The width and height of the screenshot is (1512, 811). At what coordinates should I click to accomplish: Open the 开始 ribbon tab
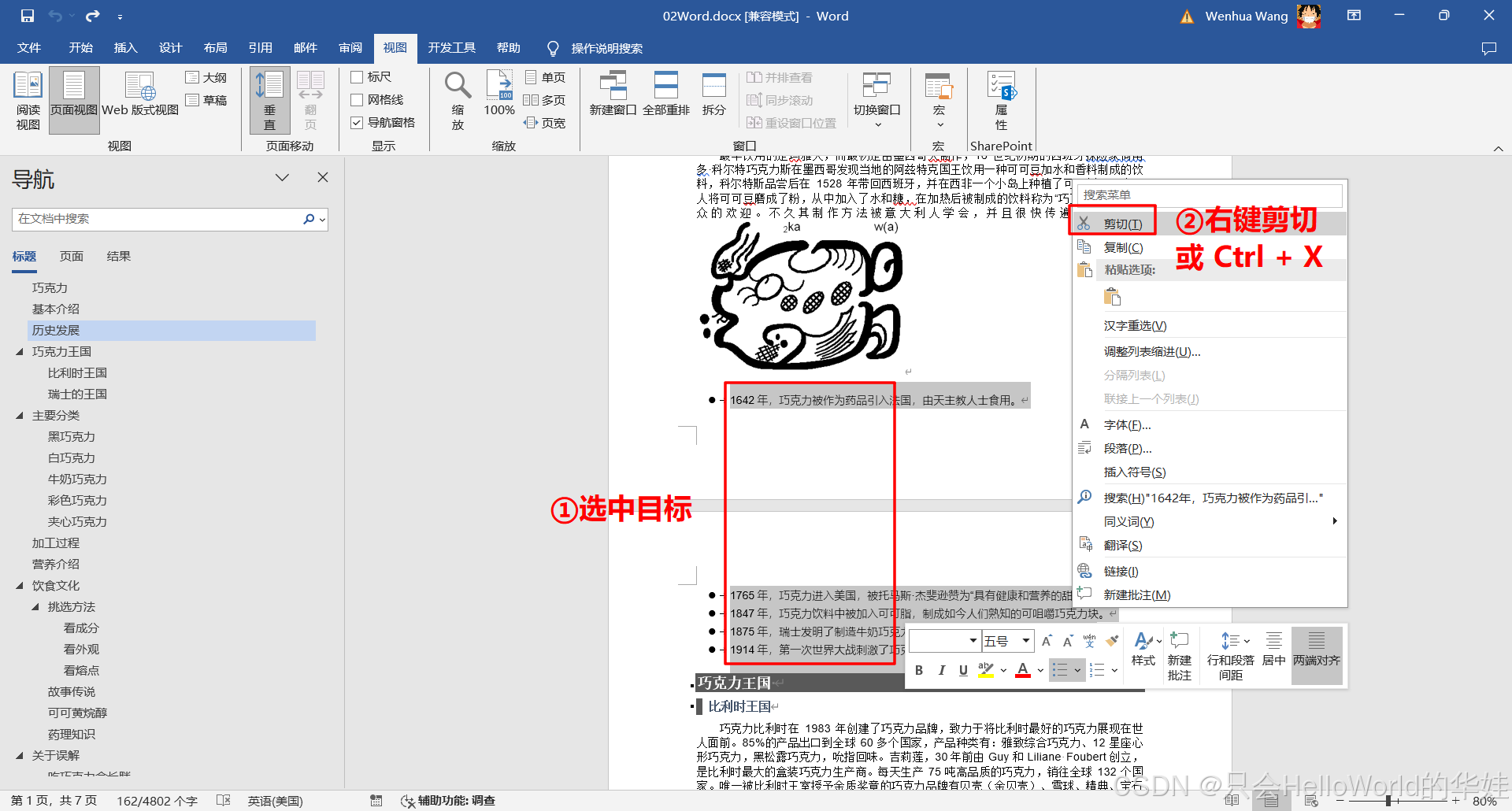[x=81, y=48]
